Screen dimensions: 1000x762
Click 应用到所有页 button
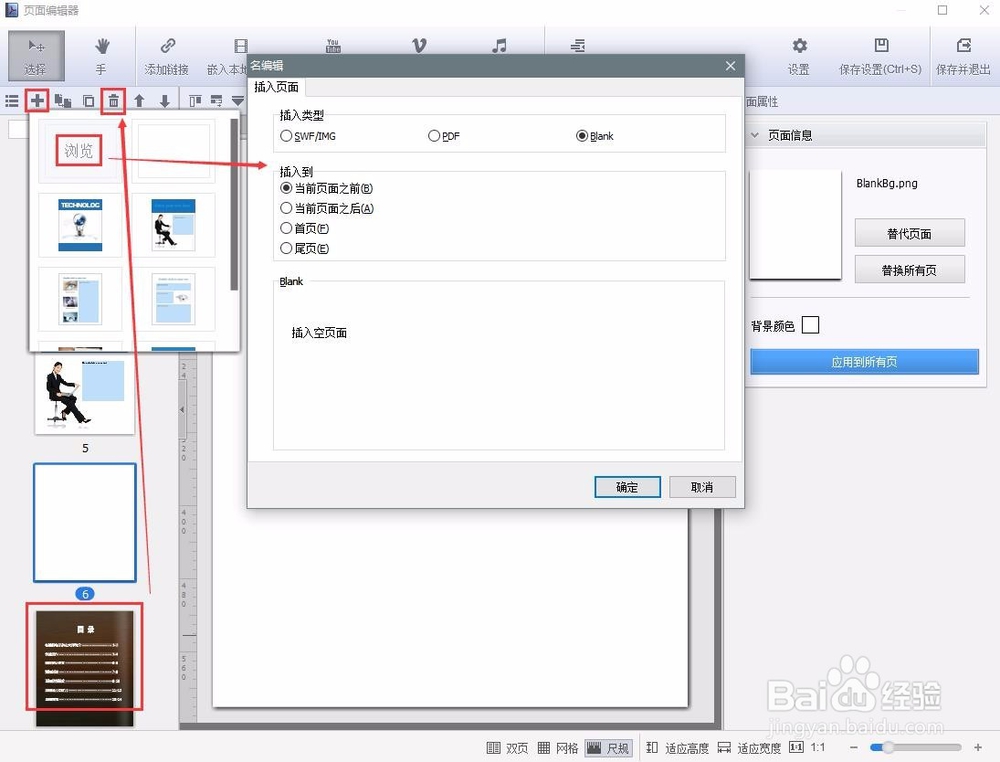(864, 362)
